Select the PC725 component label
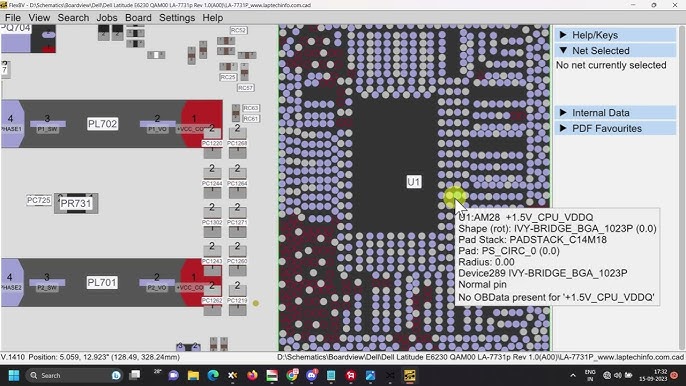Screen dimensions: 686x386 pos(39,200)
